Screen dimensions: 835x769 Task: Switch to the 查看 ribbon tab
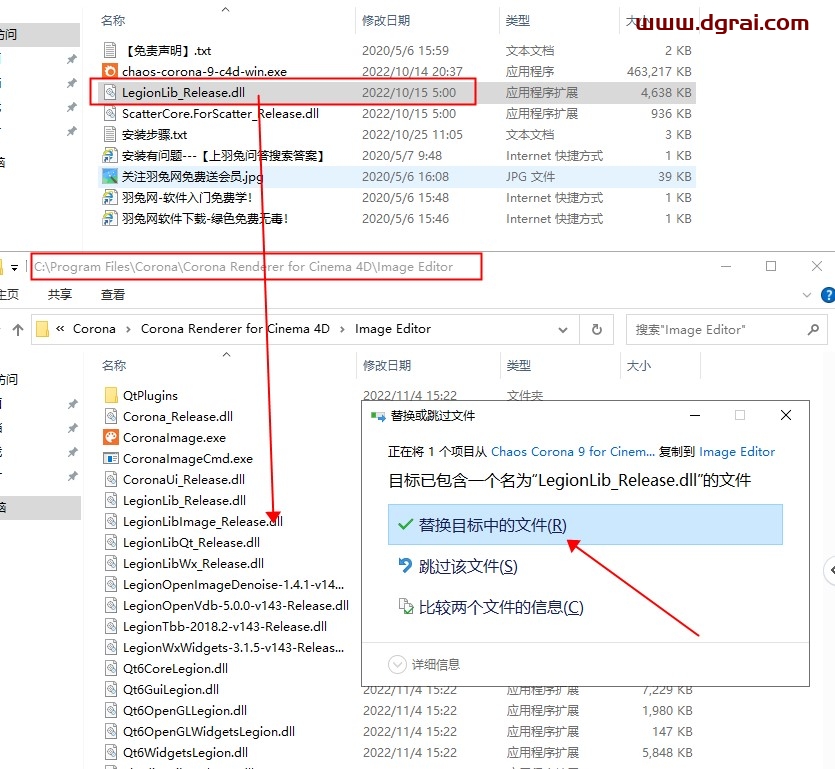pos(113,295)
